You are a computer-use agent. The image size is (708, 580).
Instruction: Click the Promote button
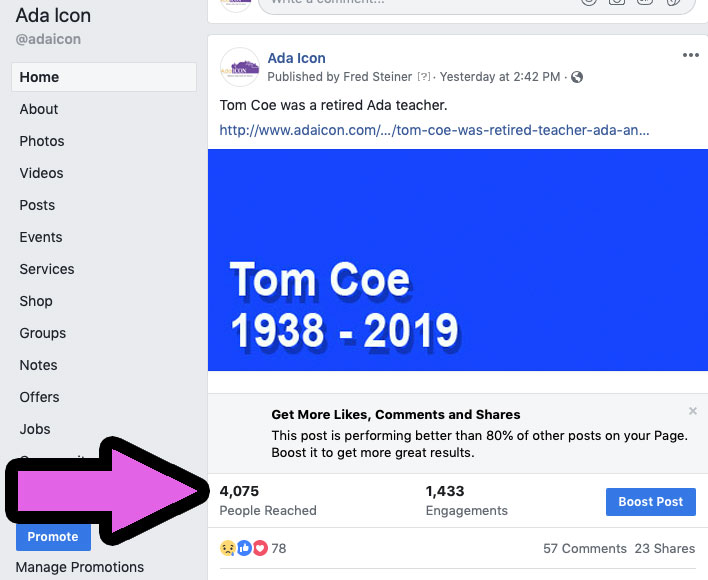point(53,537)
